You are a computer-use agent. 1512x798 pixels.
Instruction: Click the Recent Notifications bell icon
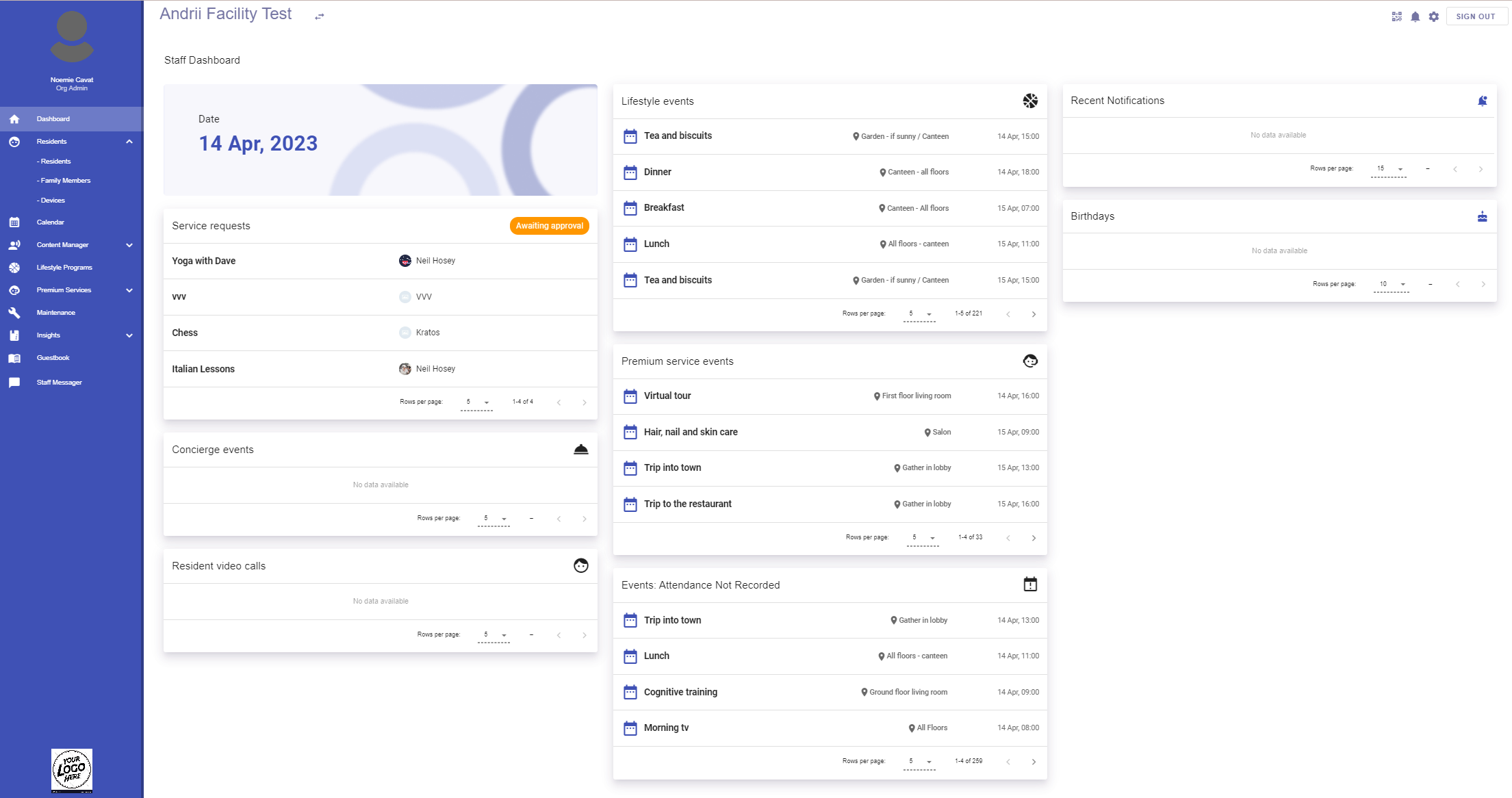pyautogui.click(x=1481, y=101)
